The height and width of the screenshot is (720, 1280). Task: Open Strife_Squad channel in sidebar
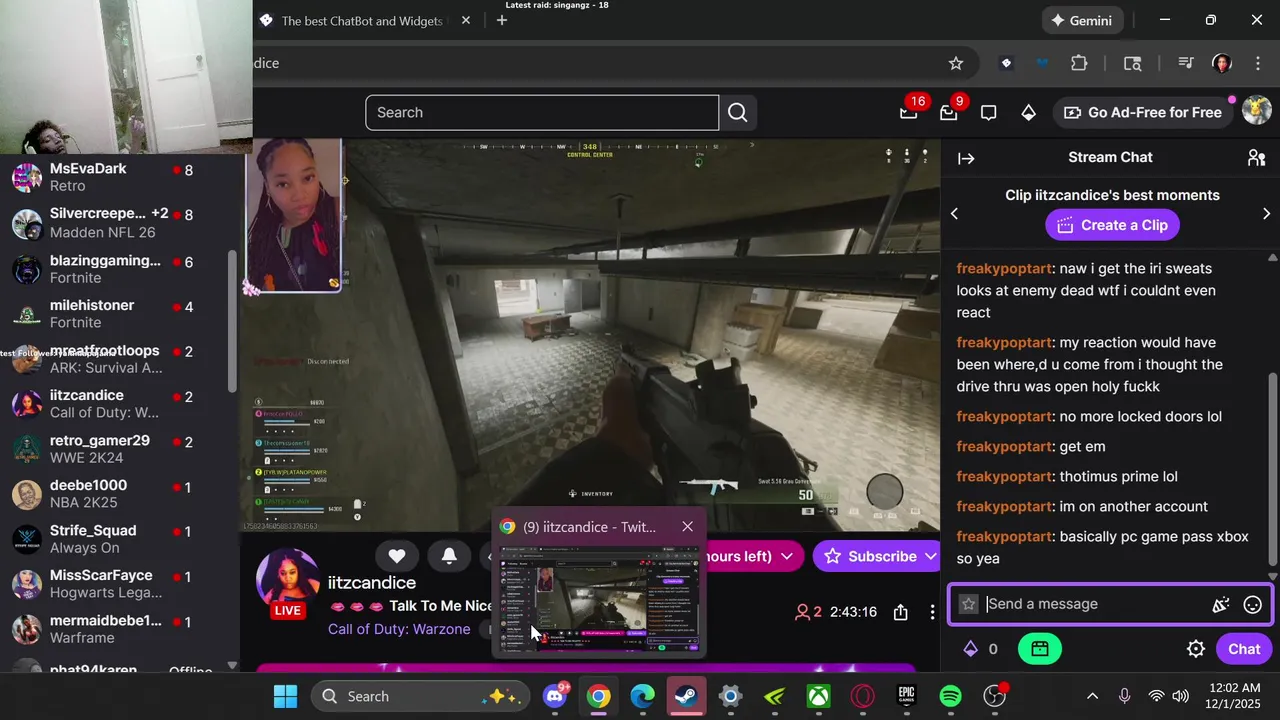(120, 539)
